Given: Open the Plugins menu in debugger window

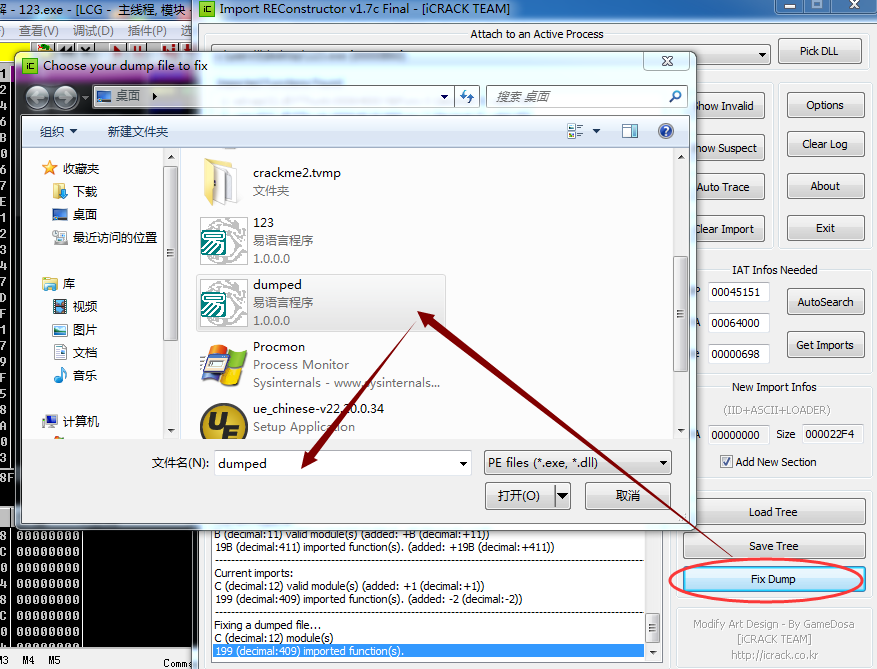Looking at the screenshot, I should click(x=147, y=31).
